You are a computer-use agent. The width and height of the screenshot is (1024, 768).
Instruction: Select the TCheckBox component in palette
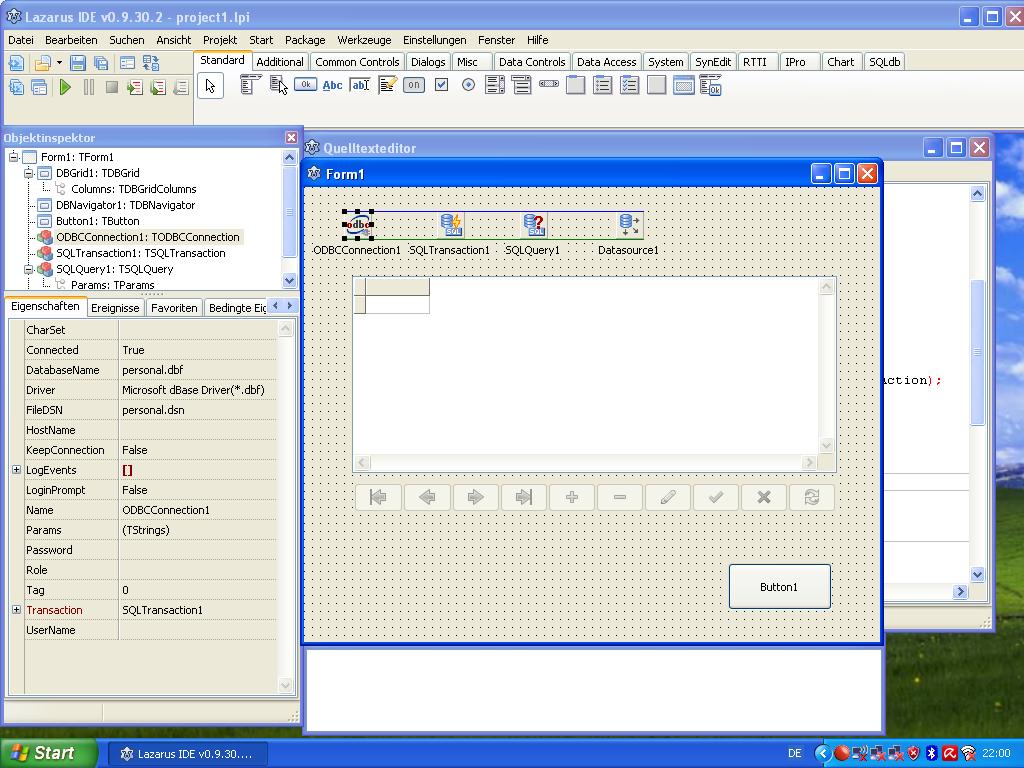[441, 85]
